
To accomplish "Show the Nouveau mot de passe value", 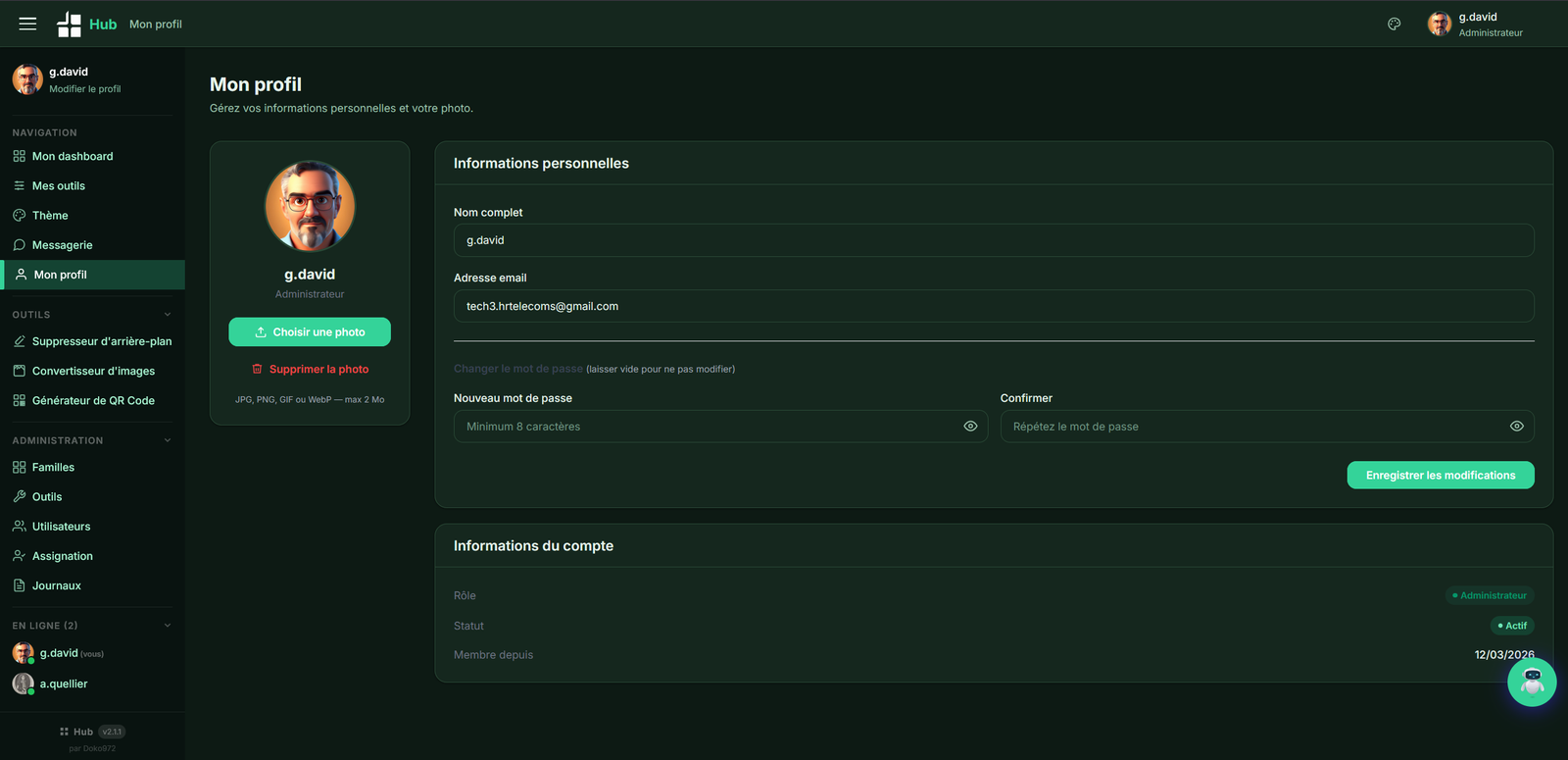I will [970, 427].
